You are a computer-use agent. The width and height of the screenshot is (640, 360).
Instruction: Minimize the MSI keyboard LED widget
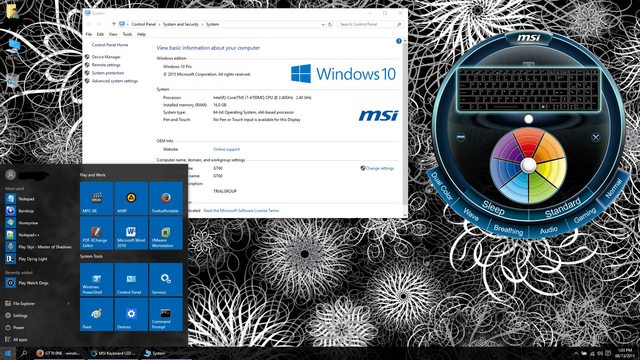[461, 137]
